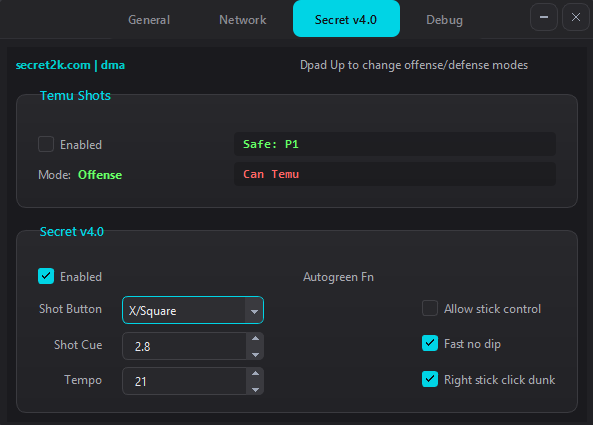Click the Can Temu status box

point(395,174)
